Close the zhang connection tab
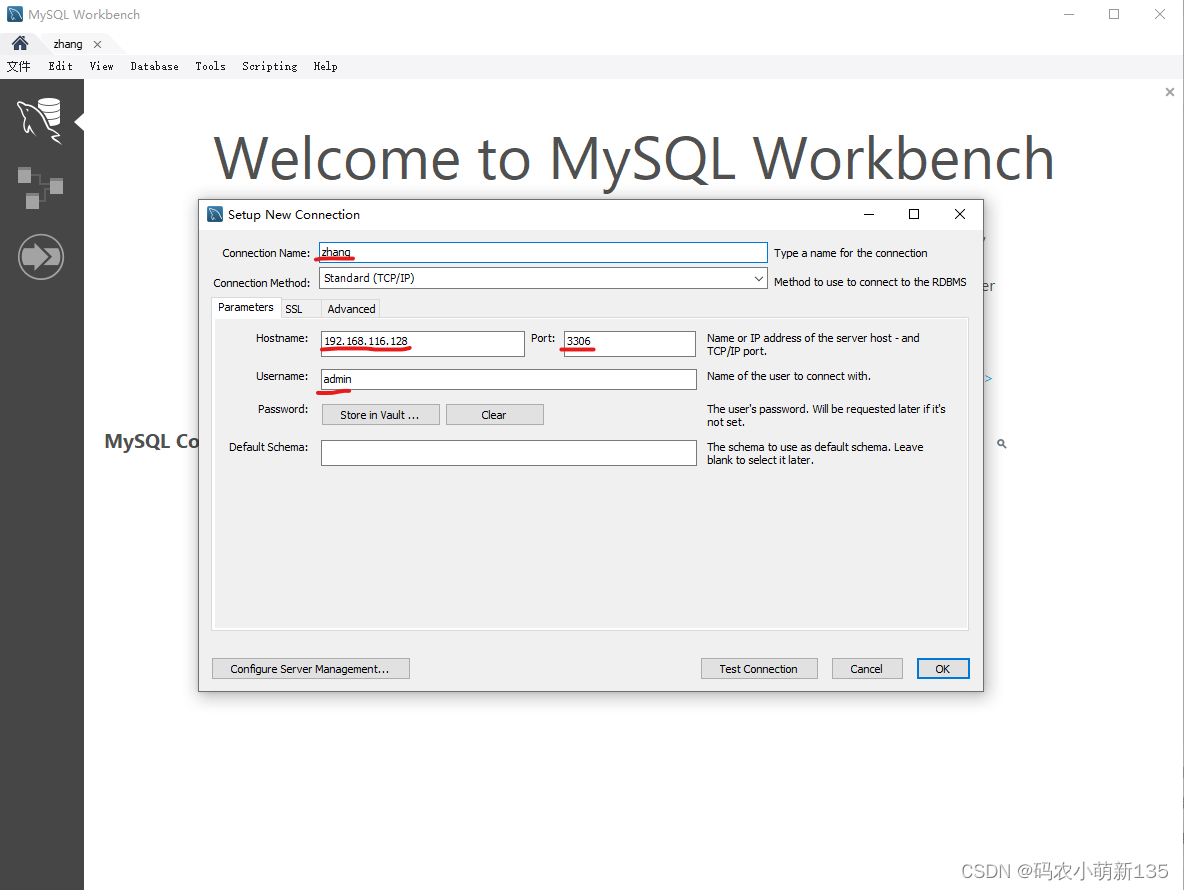Screen dimensions: 1184x890 click(96, 44)
